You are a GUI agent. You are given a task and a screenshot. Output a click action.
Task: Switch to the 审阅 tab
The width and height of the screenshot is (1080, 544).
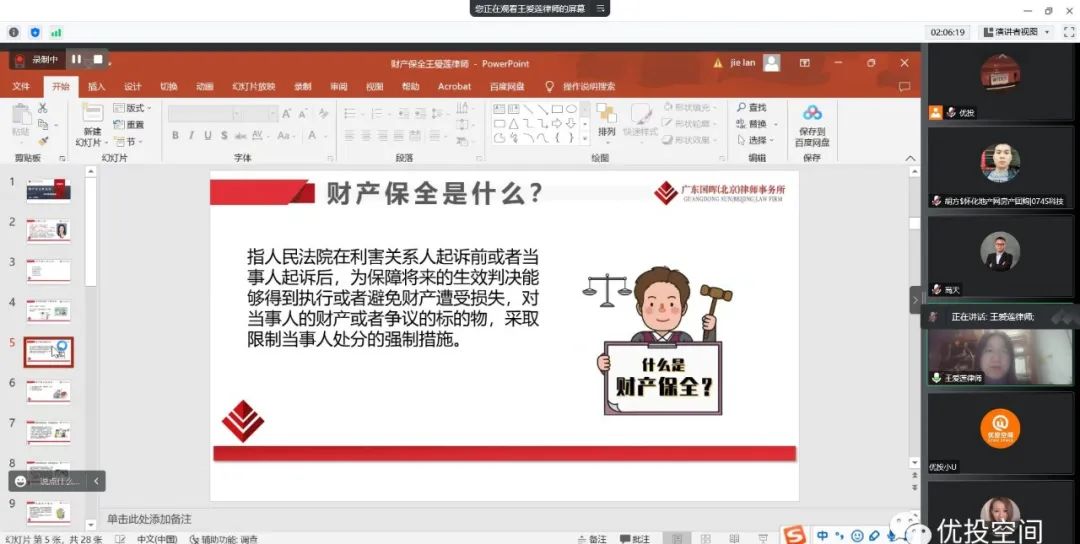click(338, 87)
